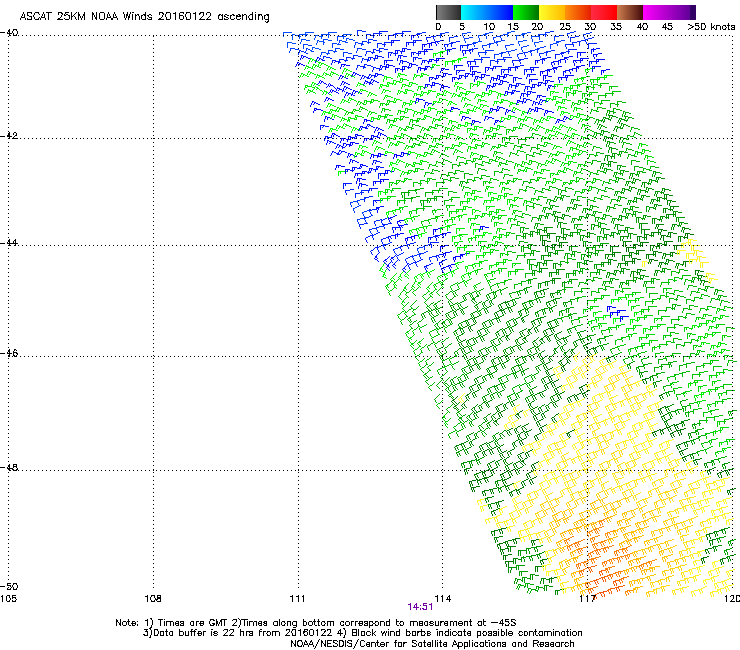Screen dimensions: 740x650
Task: Click the '-44' latitude axis label
Action: 9,243
